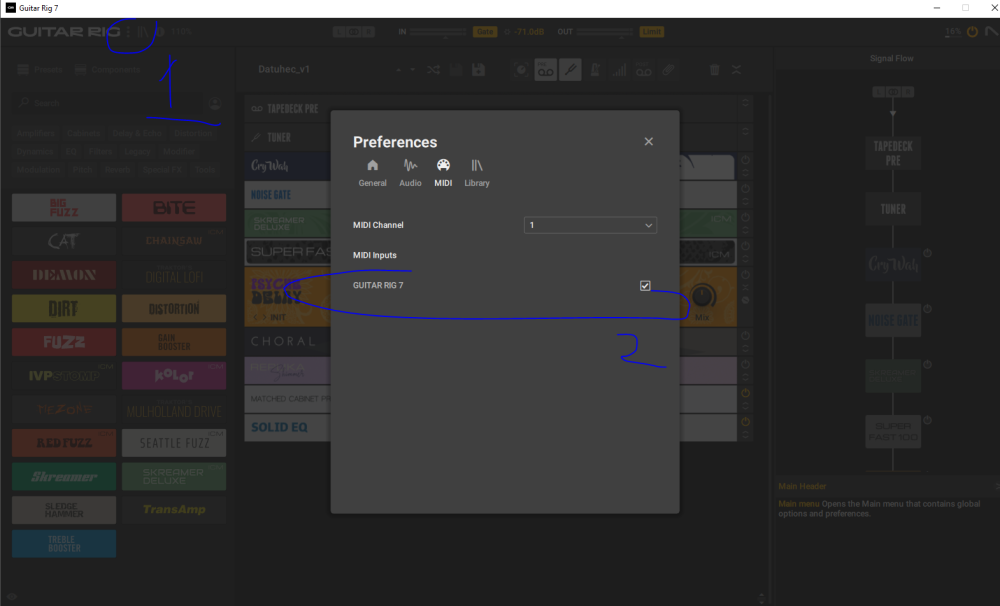This screenshot has height=606, width=1000.
Task: Uncheck the GUITAR RIG 7 MIDI input
Action: pos(645,286)
